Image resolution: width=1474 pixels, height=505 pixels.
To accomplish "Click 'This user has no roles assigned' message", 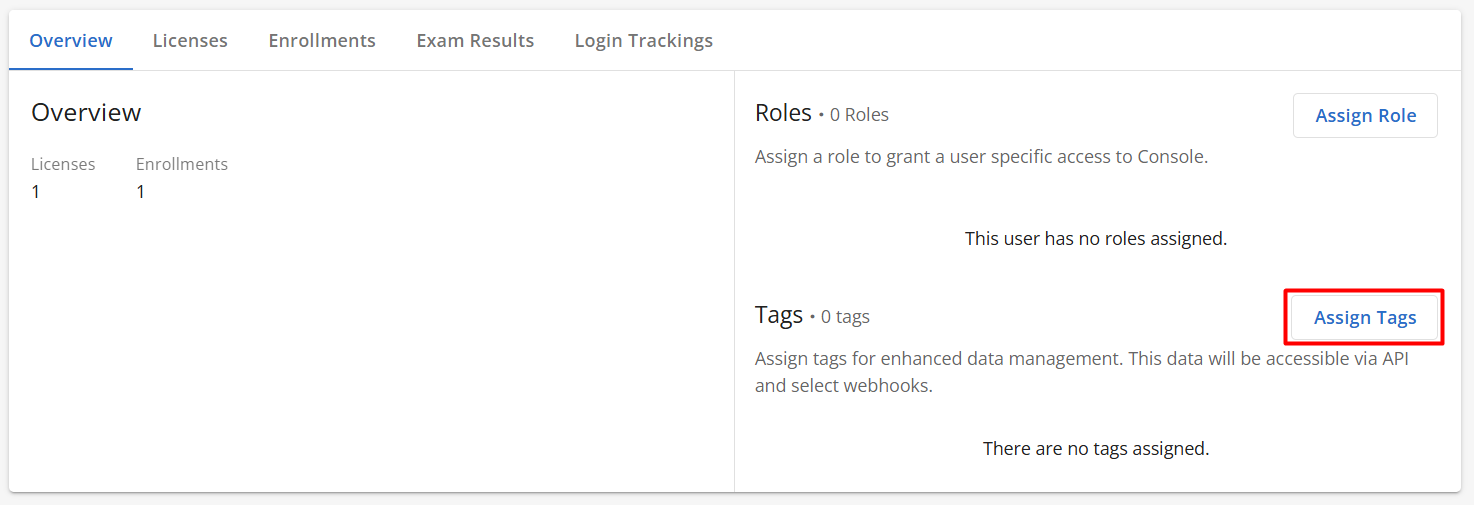I will coord(1096,239).
